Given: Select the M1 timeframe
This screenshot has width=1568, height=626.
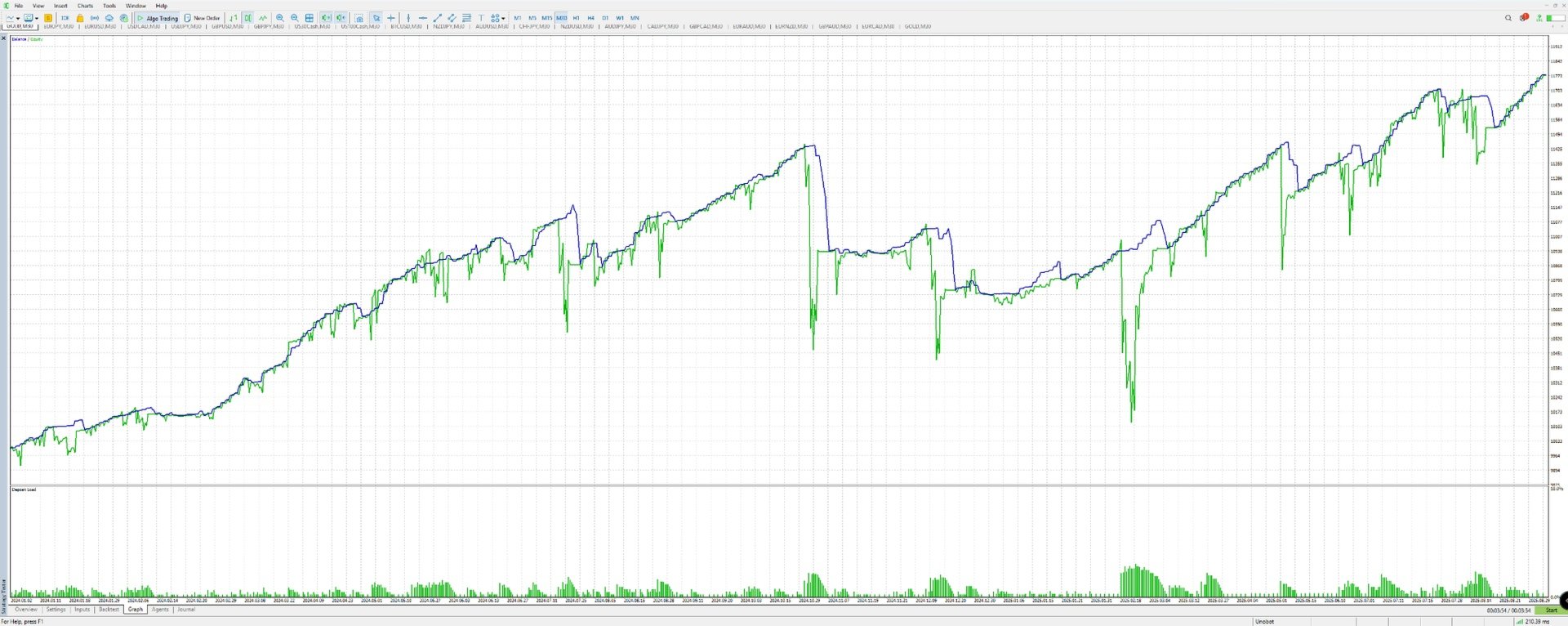Looking at the screenshot, I should (x=517, y=18).
